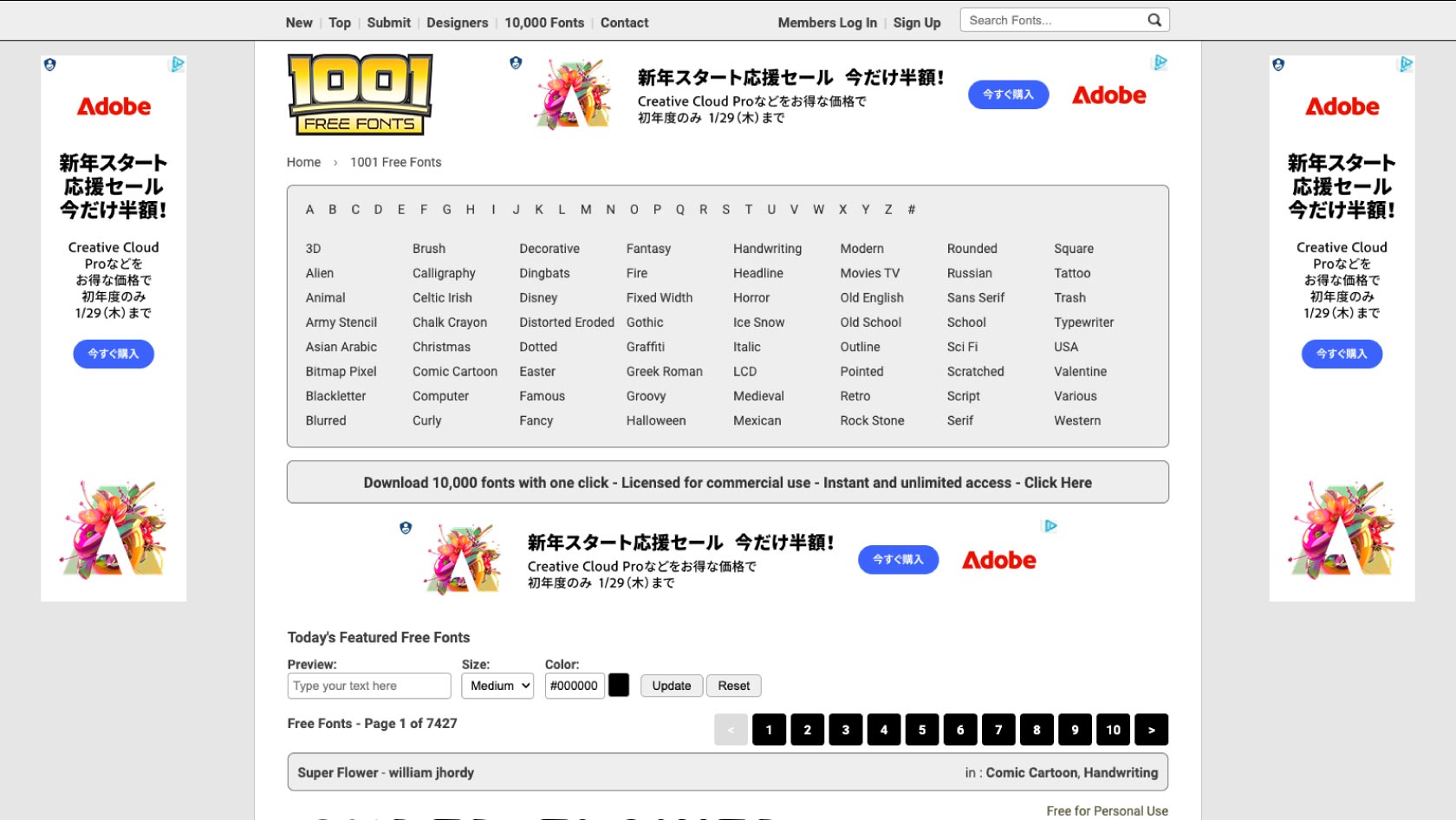Browse fonts starting with letter M
Viewport: 1456px width, 820px height.
coord(586,210)
